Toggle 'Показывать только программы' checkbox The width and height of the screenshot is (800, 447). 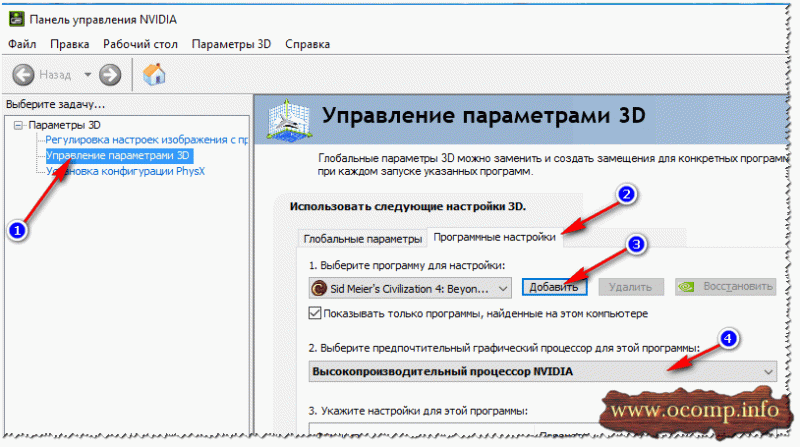pyautogui.click(x=315, y=313)
